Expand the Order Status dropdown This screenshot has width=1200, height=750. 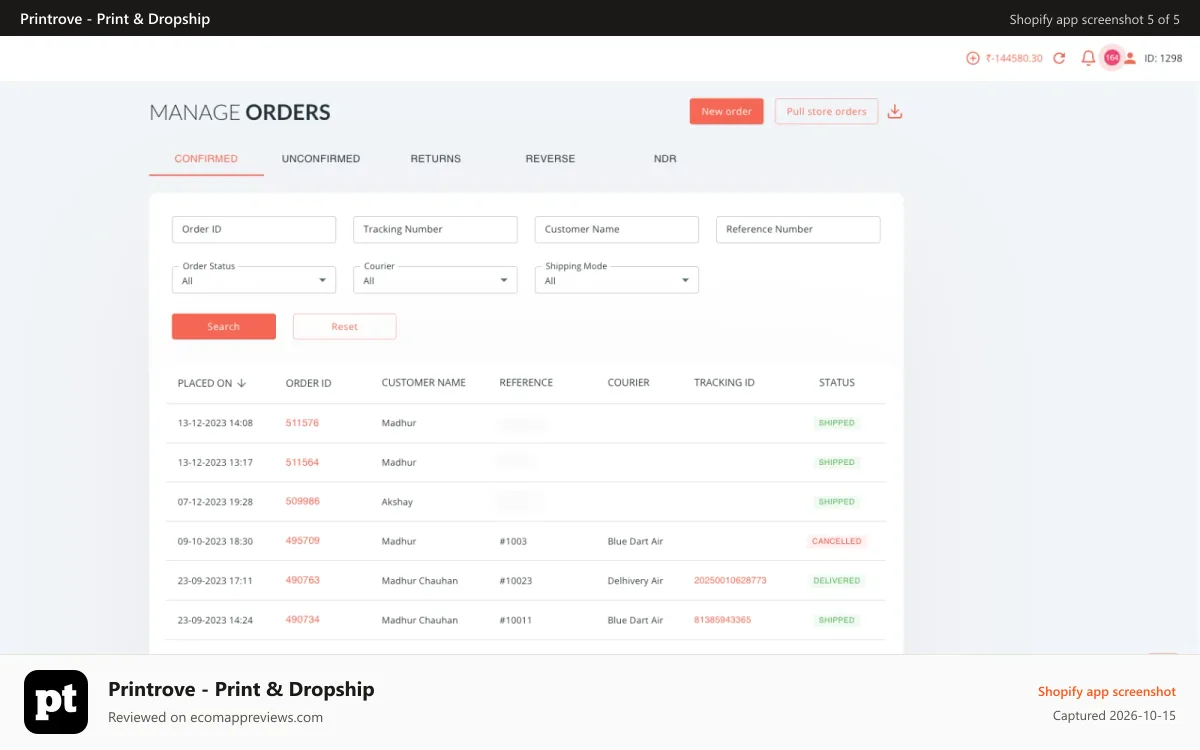(x=254, y=280)
